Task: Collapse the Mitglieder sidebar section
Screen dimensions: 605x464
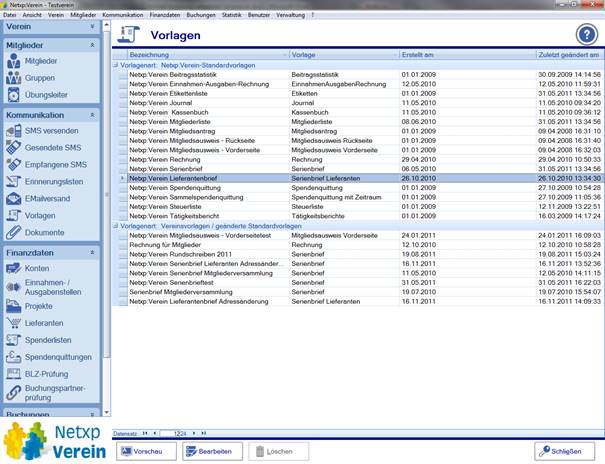Action: [x=92, y=45]
